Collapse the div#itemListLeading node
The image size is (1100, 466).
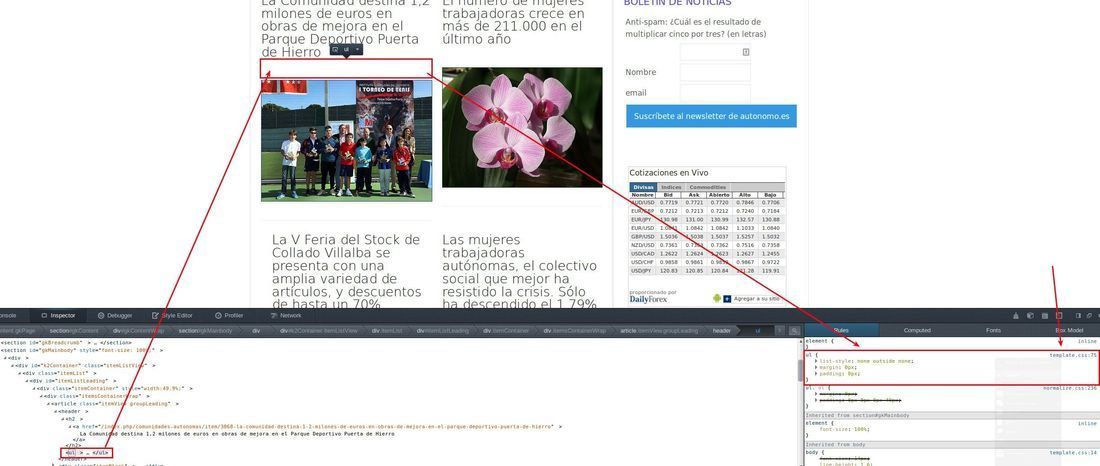(x=27, y=381)
